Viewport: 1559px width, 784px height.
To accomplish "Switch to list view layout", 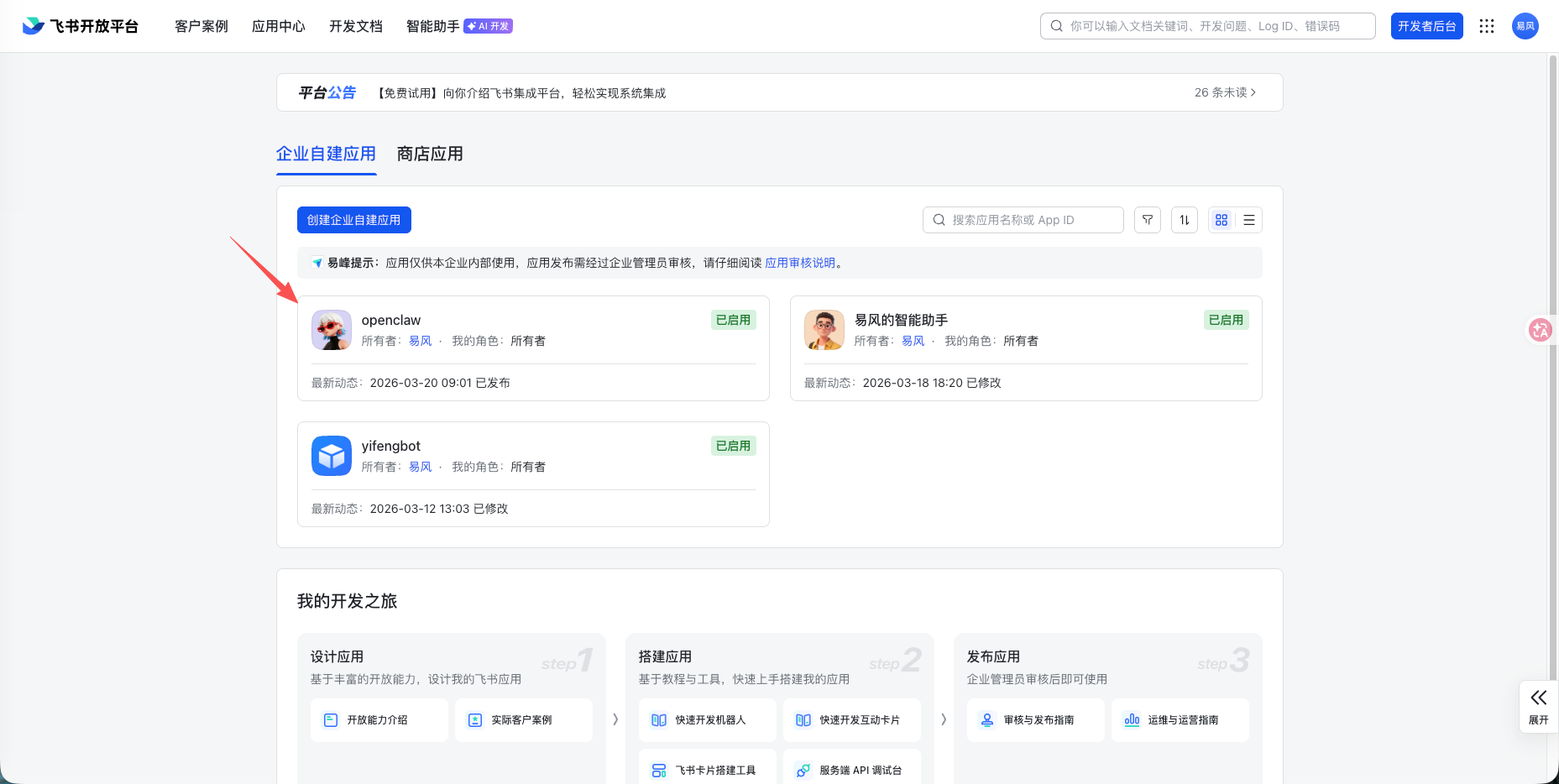I will (x=1249, y=220).
